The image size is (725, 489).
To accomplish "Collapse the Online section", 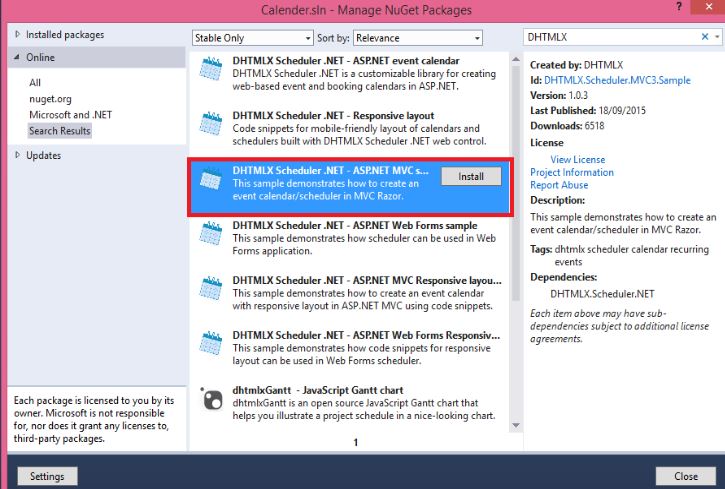I will pos(17,57).
